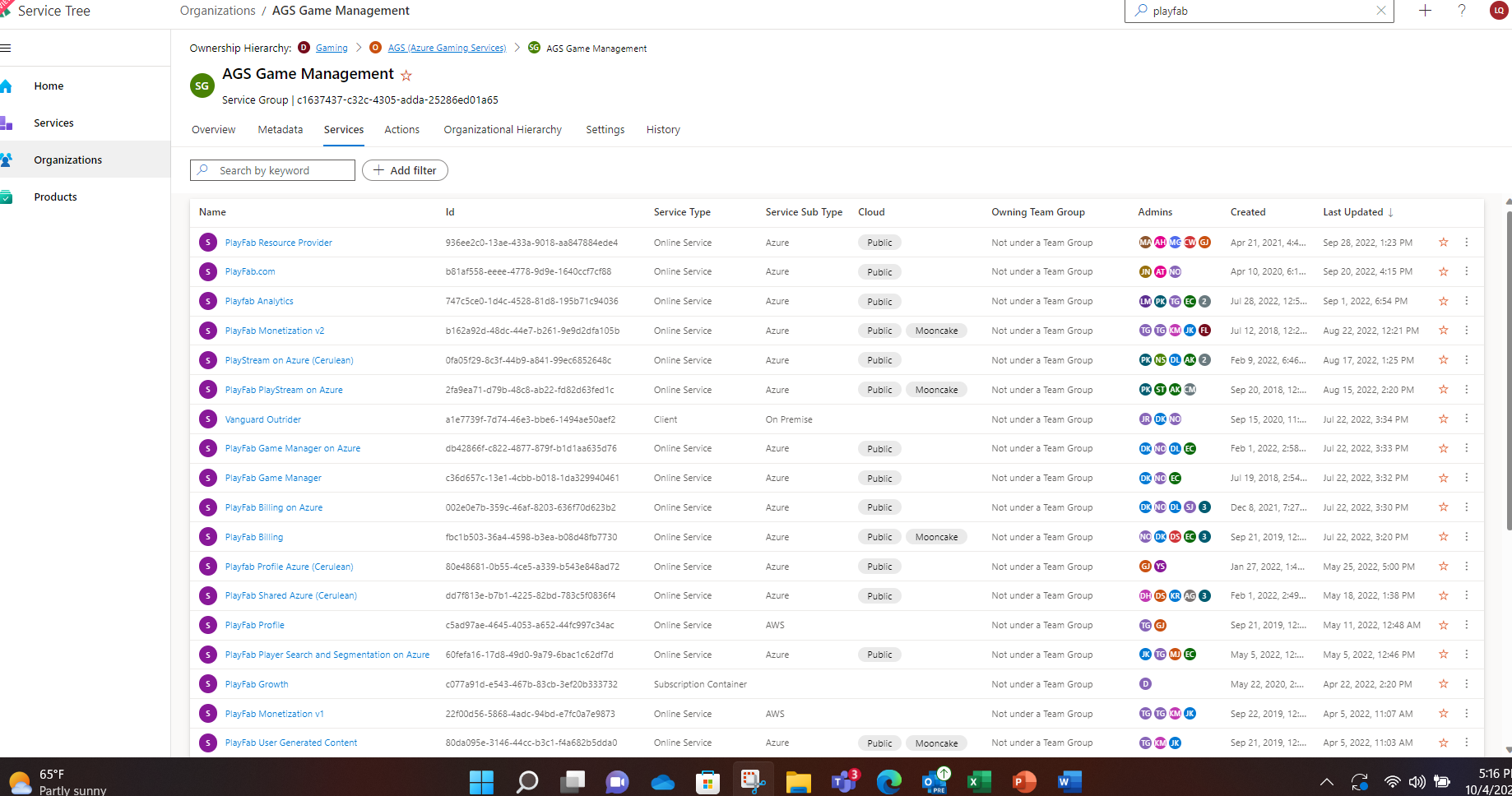Click the plus icon to create new entry
This screenshot has width=1512, height=796.
point(1425,11)
